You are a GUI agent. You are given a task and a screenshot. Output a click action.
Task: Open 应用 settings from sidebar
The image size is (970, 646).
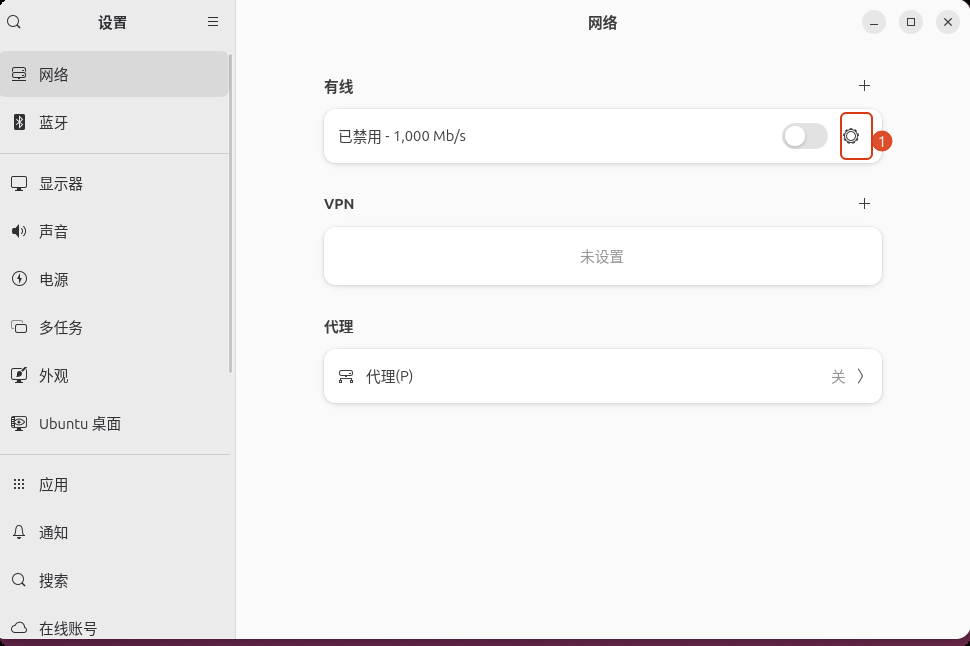114,484
